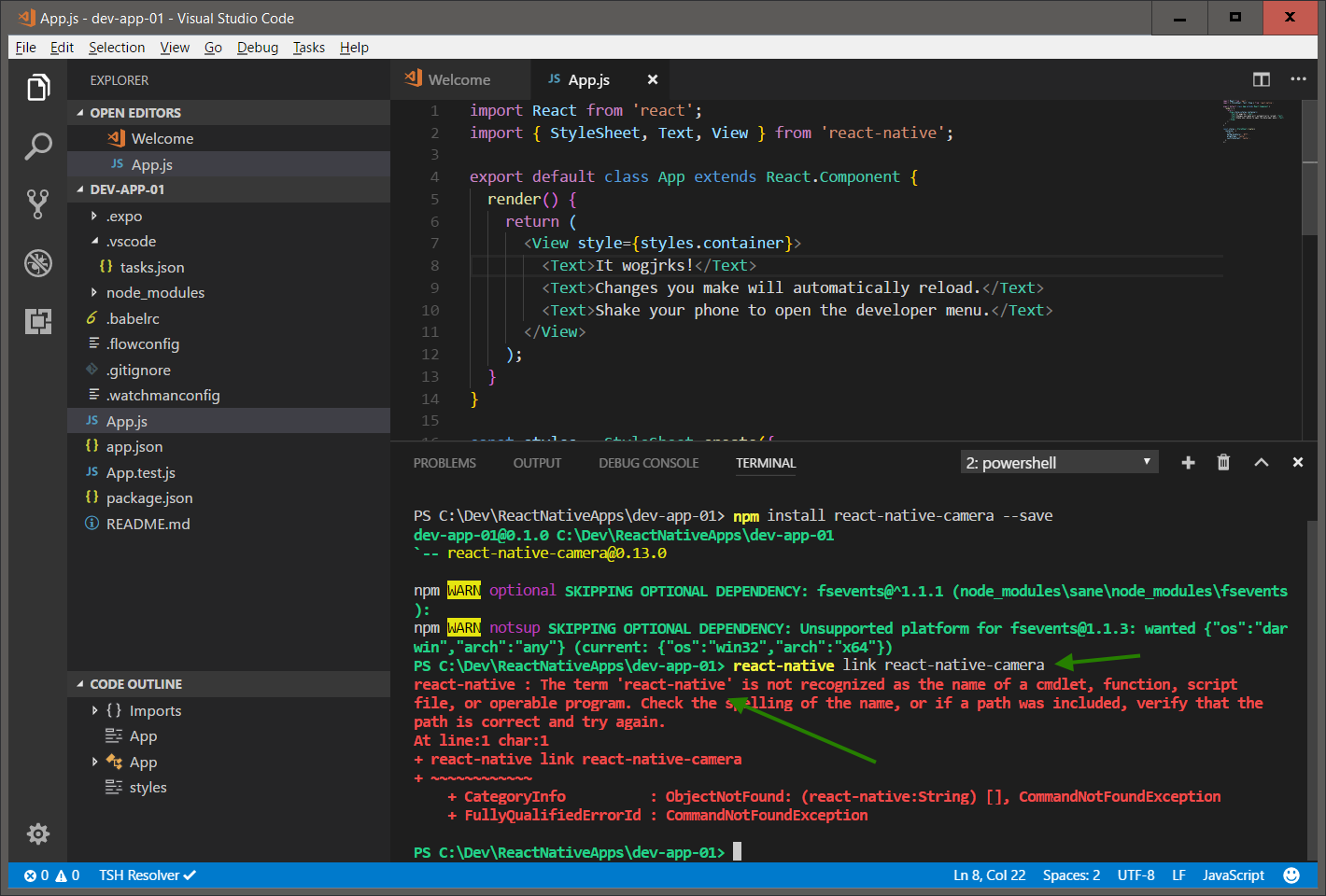Split the editor with the layout icon
Image resolution: width=1326 pixels, height=896 pixels.
click(x=1262, y=79)
